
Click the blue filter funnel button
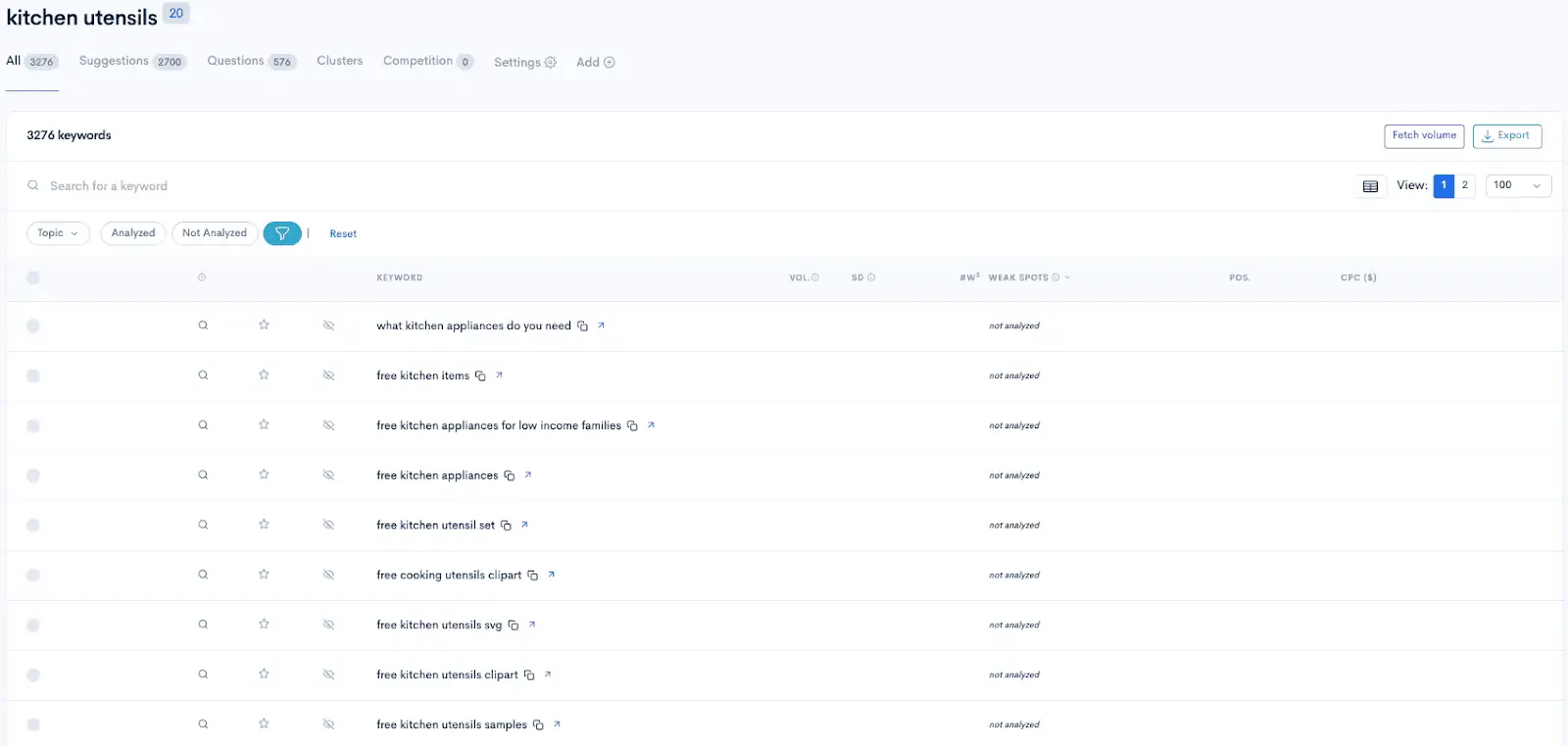tap(282, 233)
